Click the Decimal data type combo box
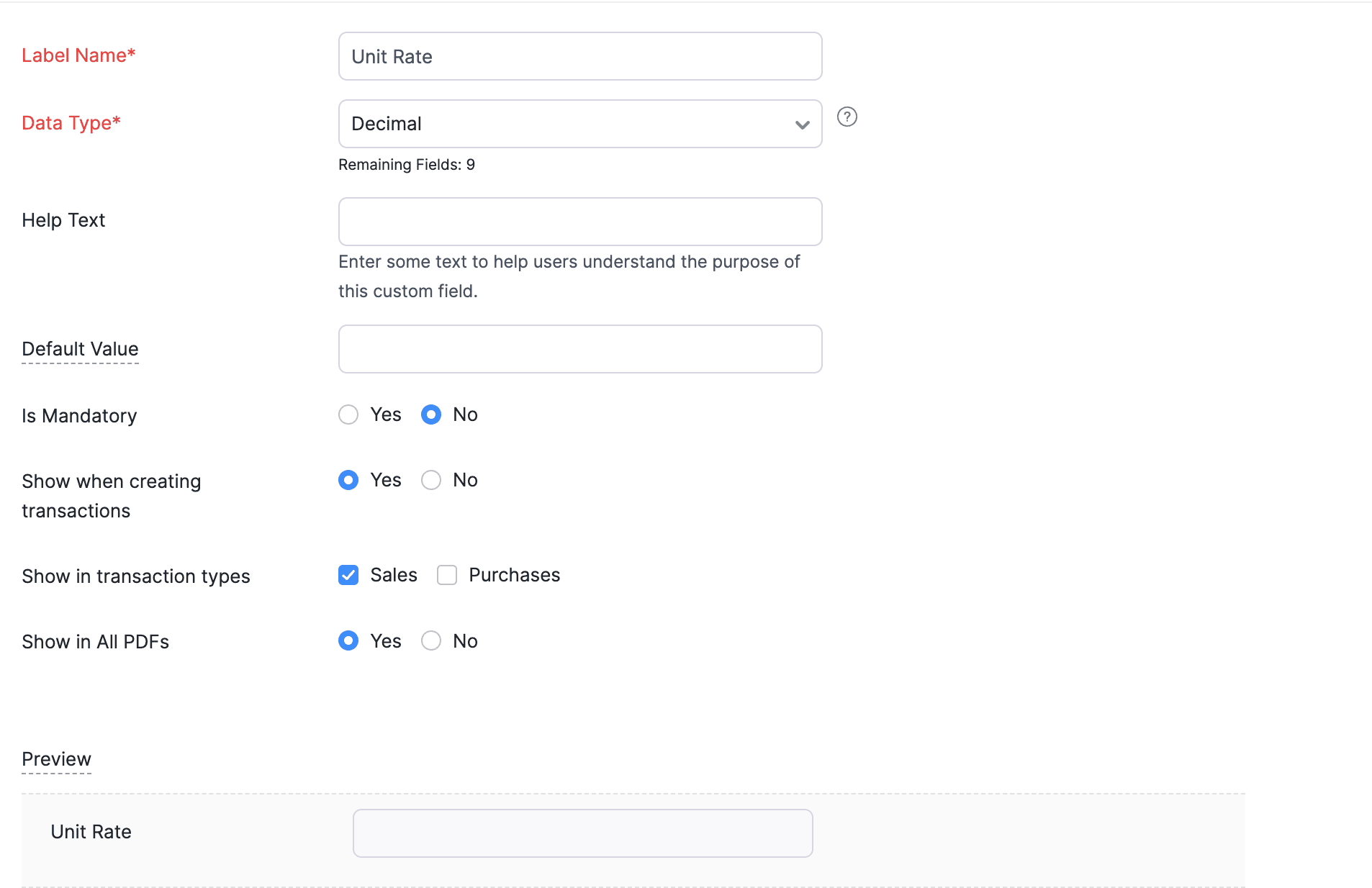 pos(569,124)
